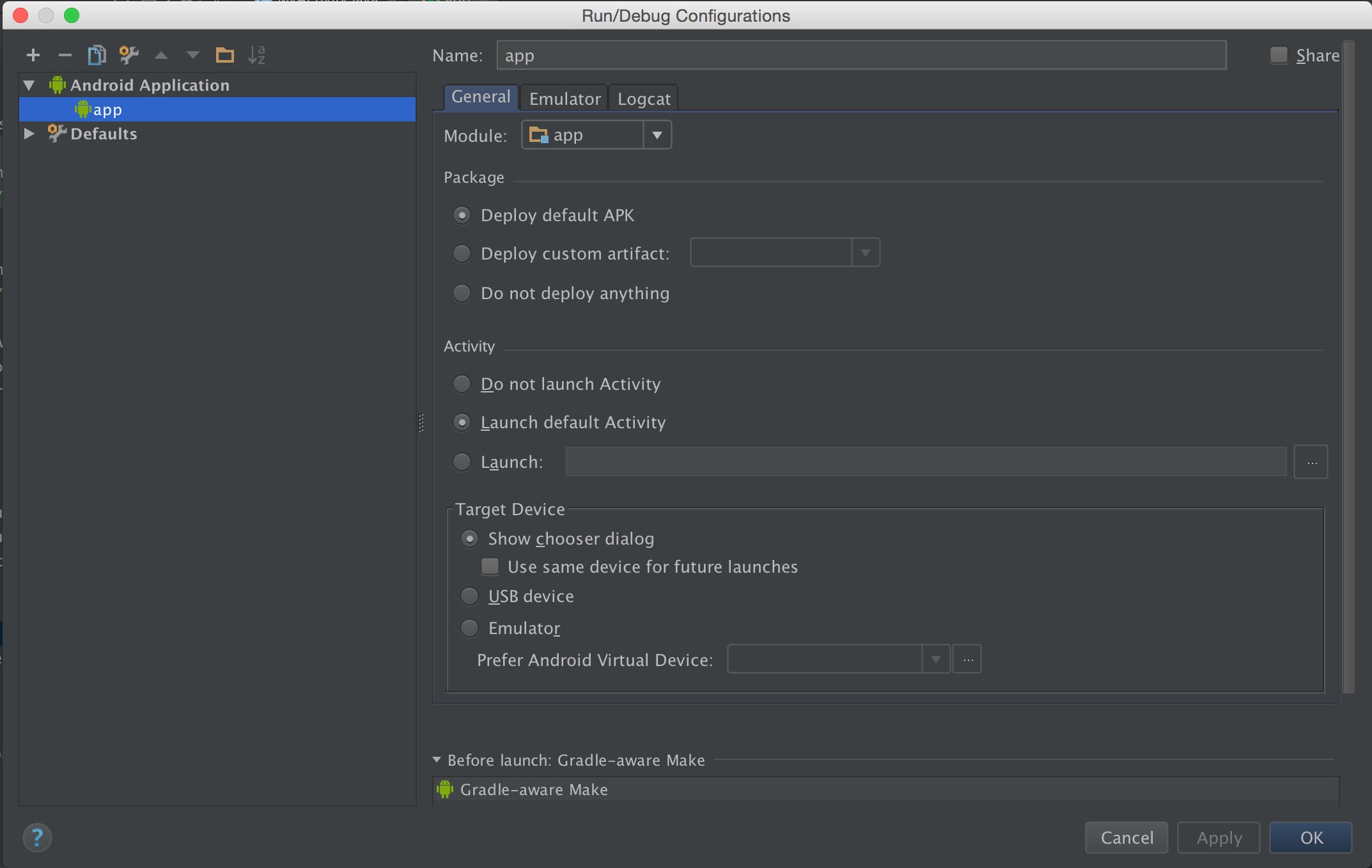Viewport: 1372px width, 868px height.
Task: Copy the selected configuration
Action: point(97,55)
